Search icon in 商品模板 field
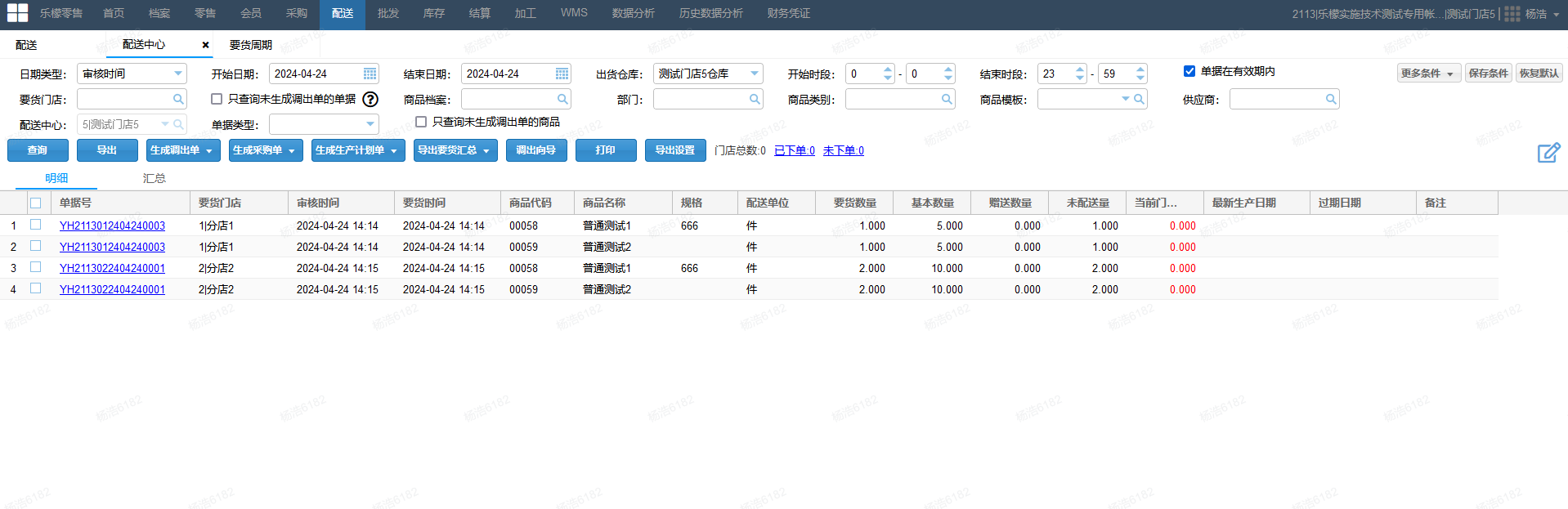The width and height of the screenshot is (1568, 509). point(1139,99)
